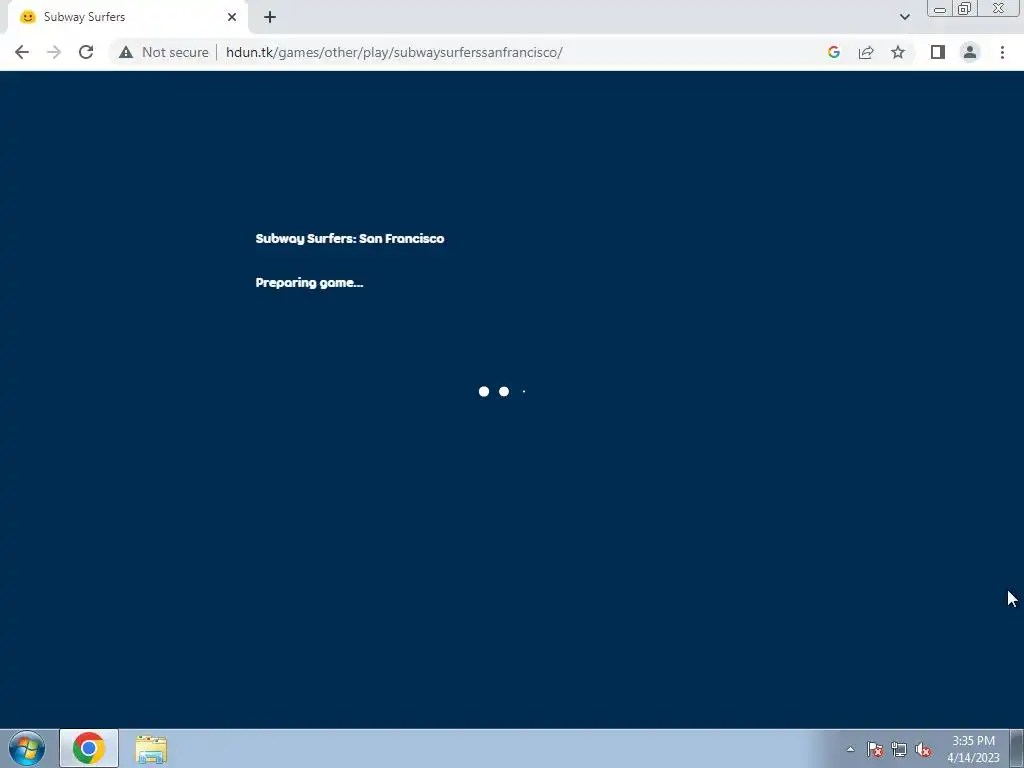
Task: Minimize the Chrome window
Action: tap(940, 8)
